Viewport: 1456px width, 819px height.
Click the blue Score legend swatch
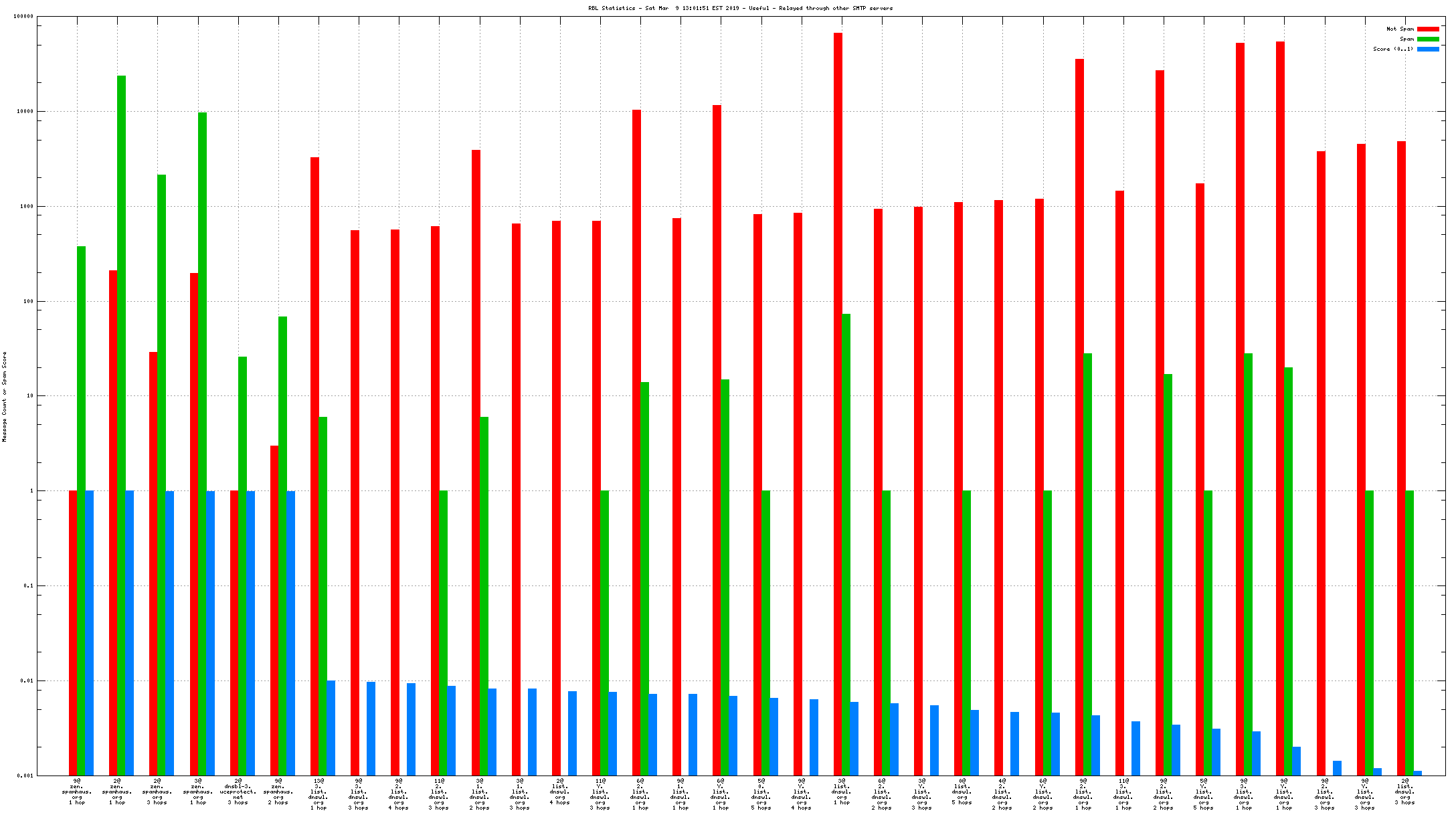coord(1428,49)
